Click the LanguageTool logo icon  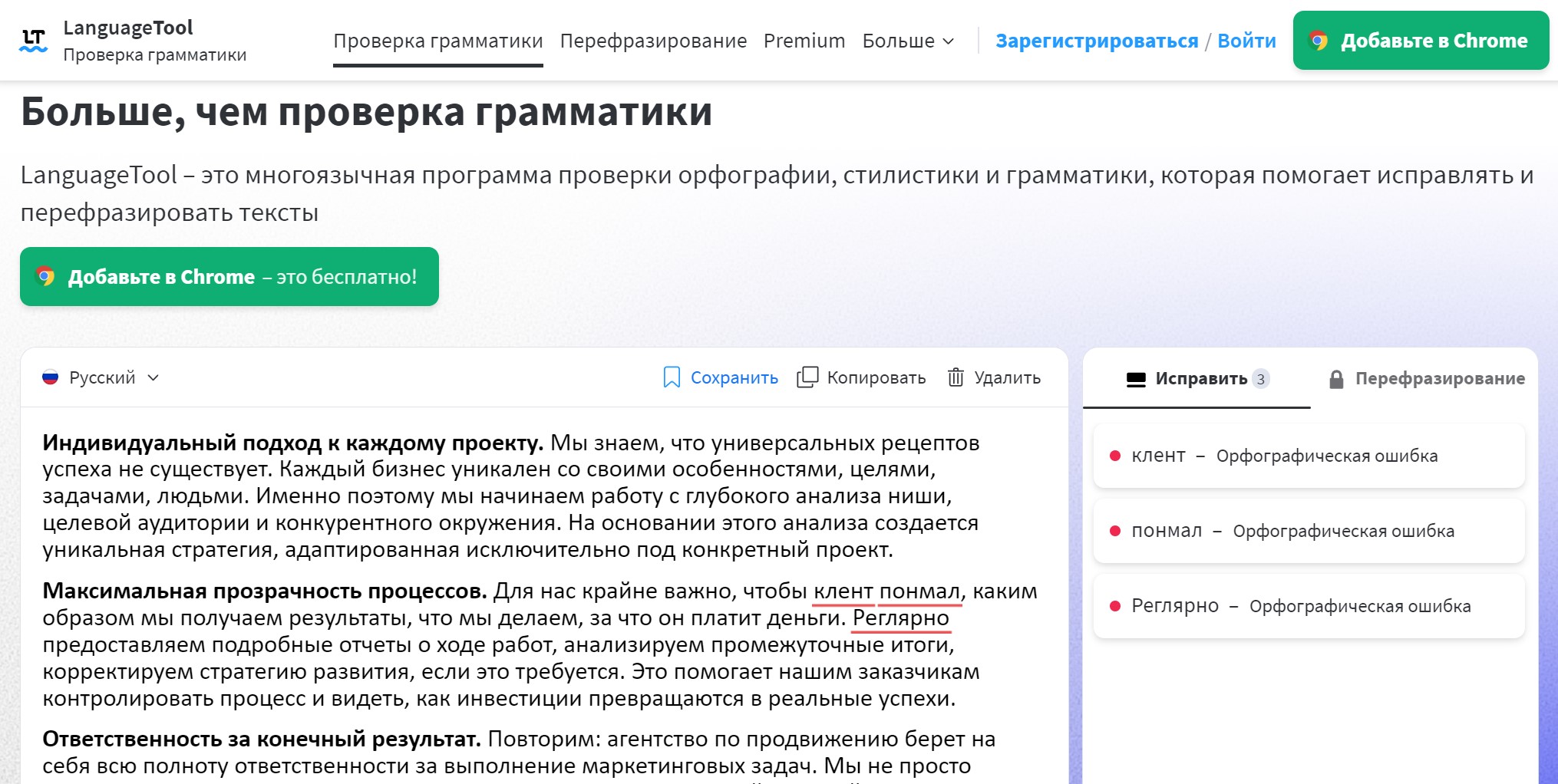coord(33,41)
